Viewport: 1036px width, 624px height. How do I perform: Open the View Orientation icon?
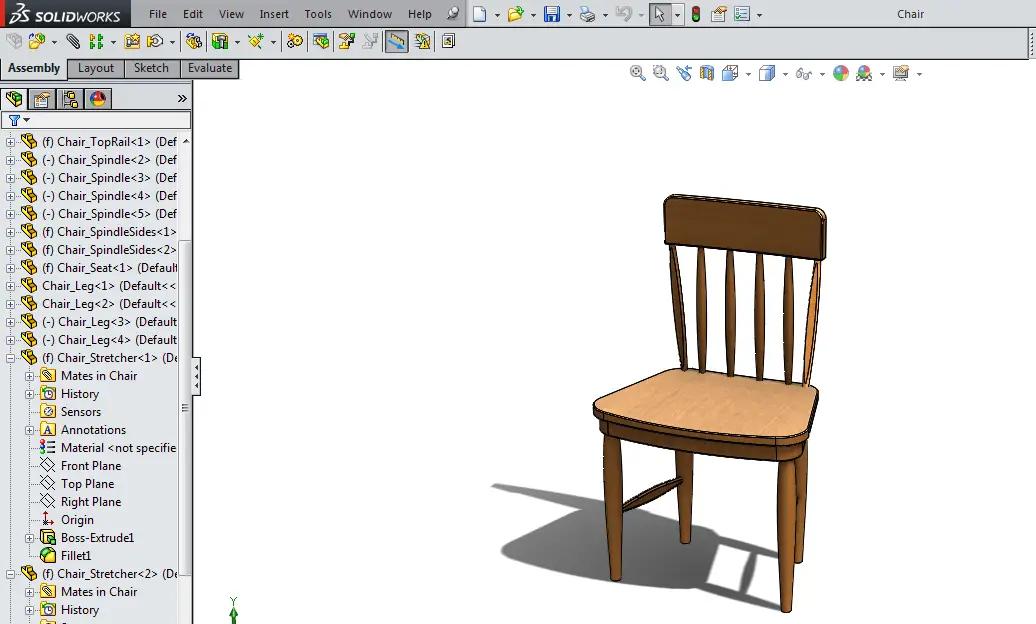[730, 73]
